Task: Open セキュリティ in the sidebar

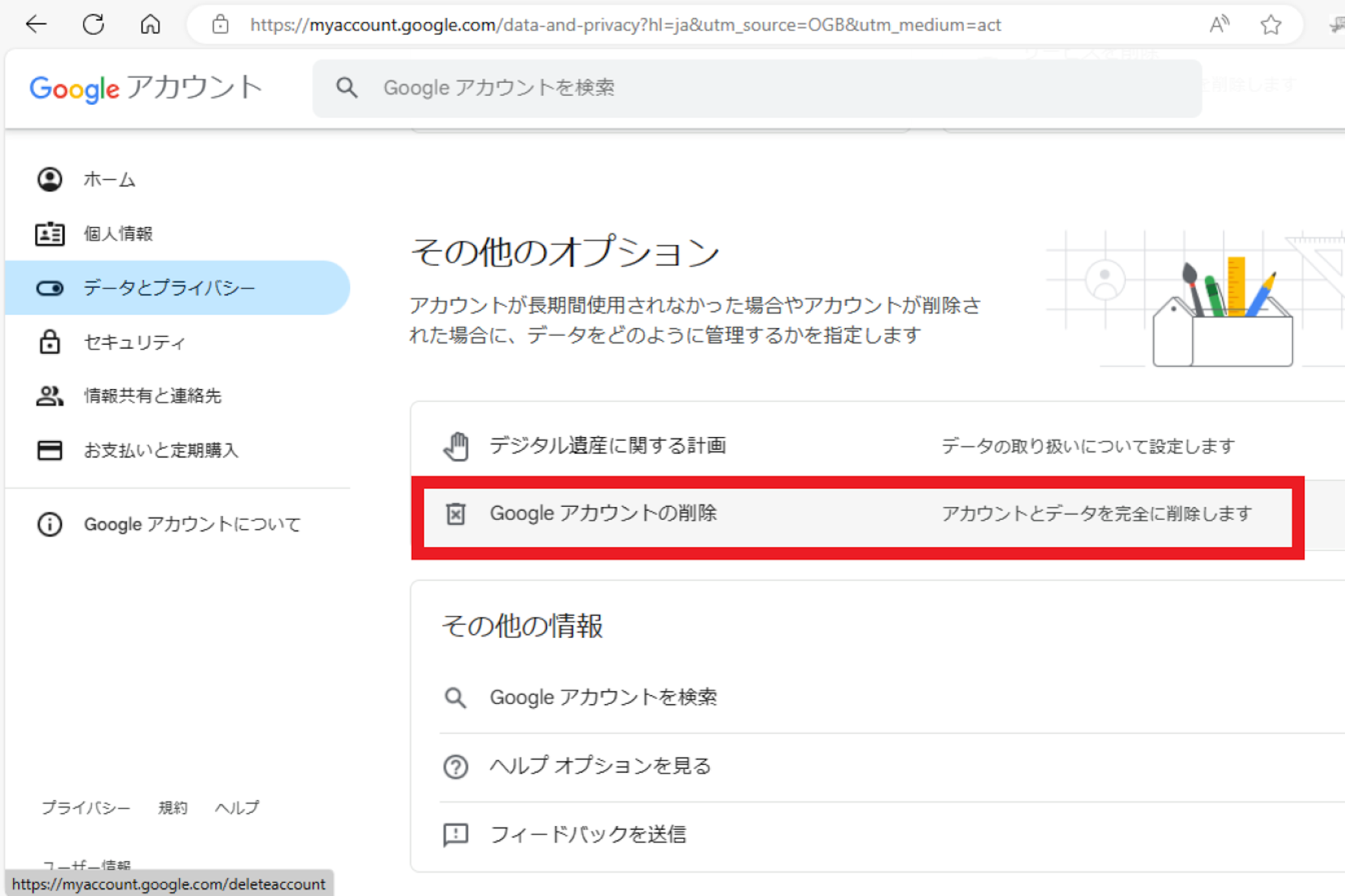Action: click(x=134, y=342)
